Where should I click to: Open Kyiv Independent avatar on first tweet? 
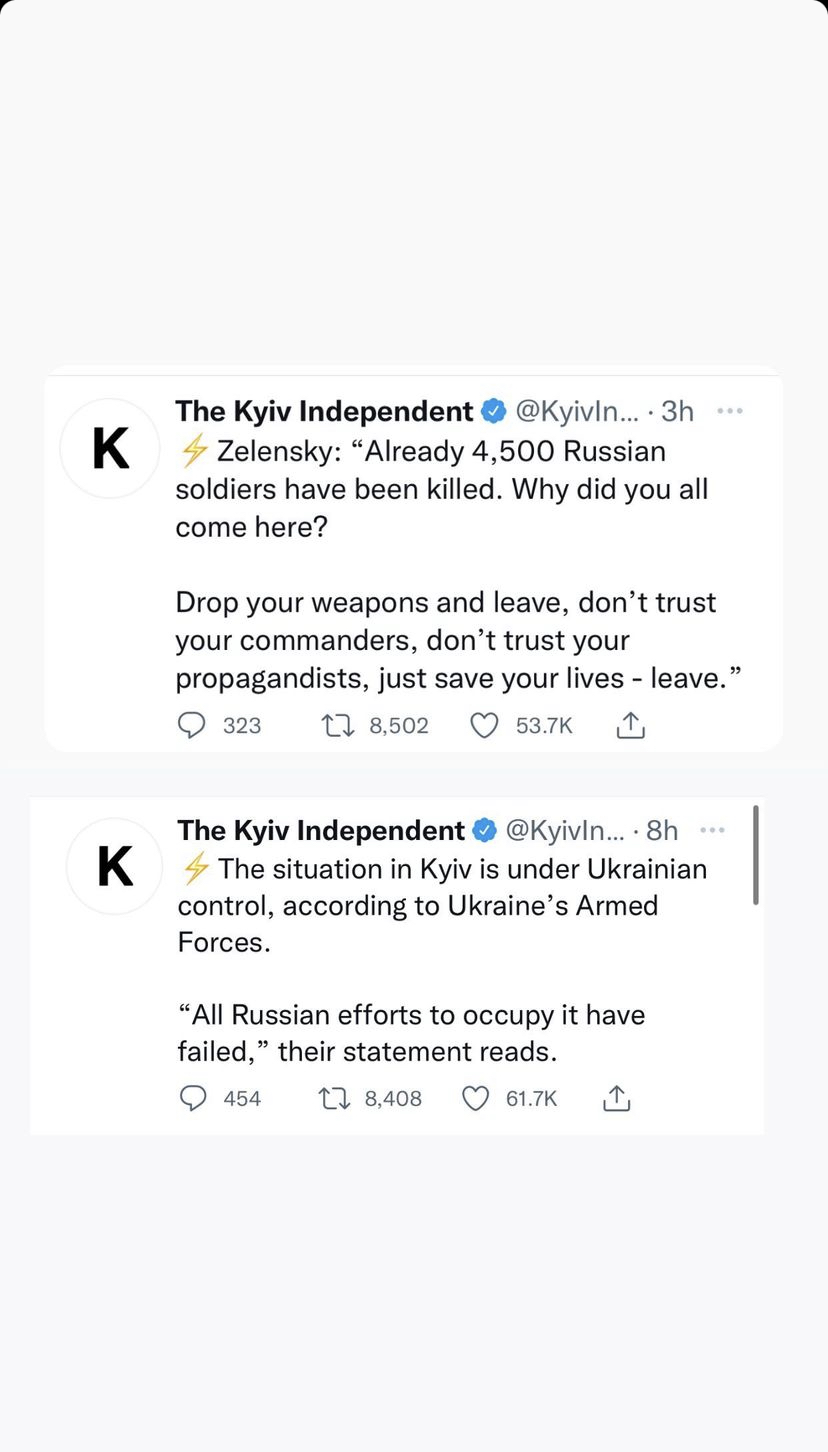[x=110, y=449]
